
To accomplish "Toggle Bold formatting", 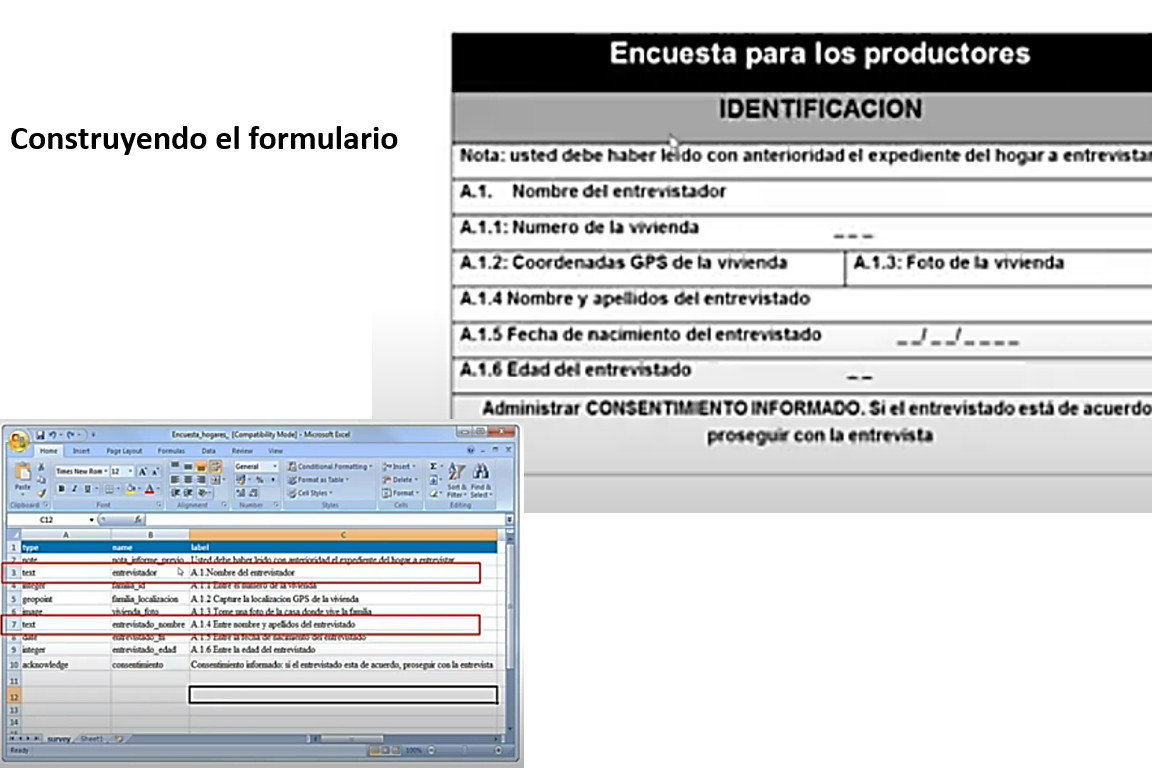I will click(61, 489).
